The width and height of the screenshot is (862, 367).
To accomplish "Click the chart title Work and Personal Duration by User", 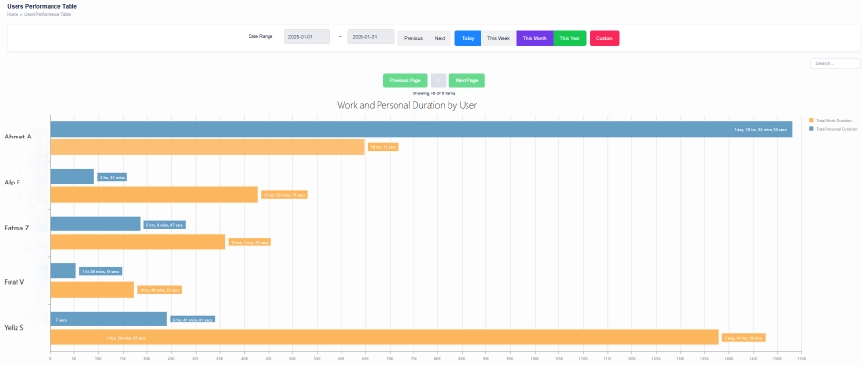I will (x=407, y=105).
